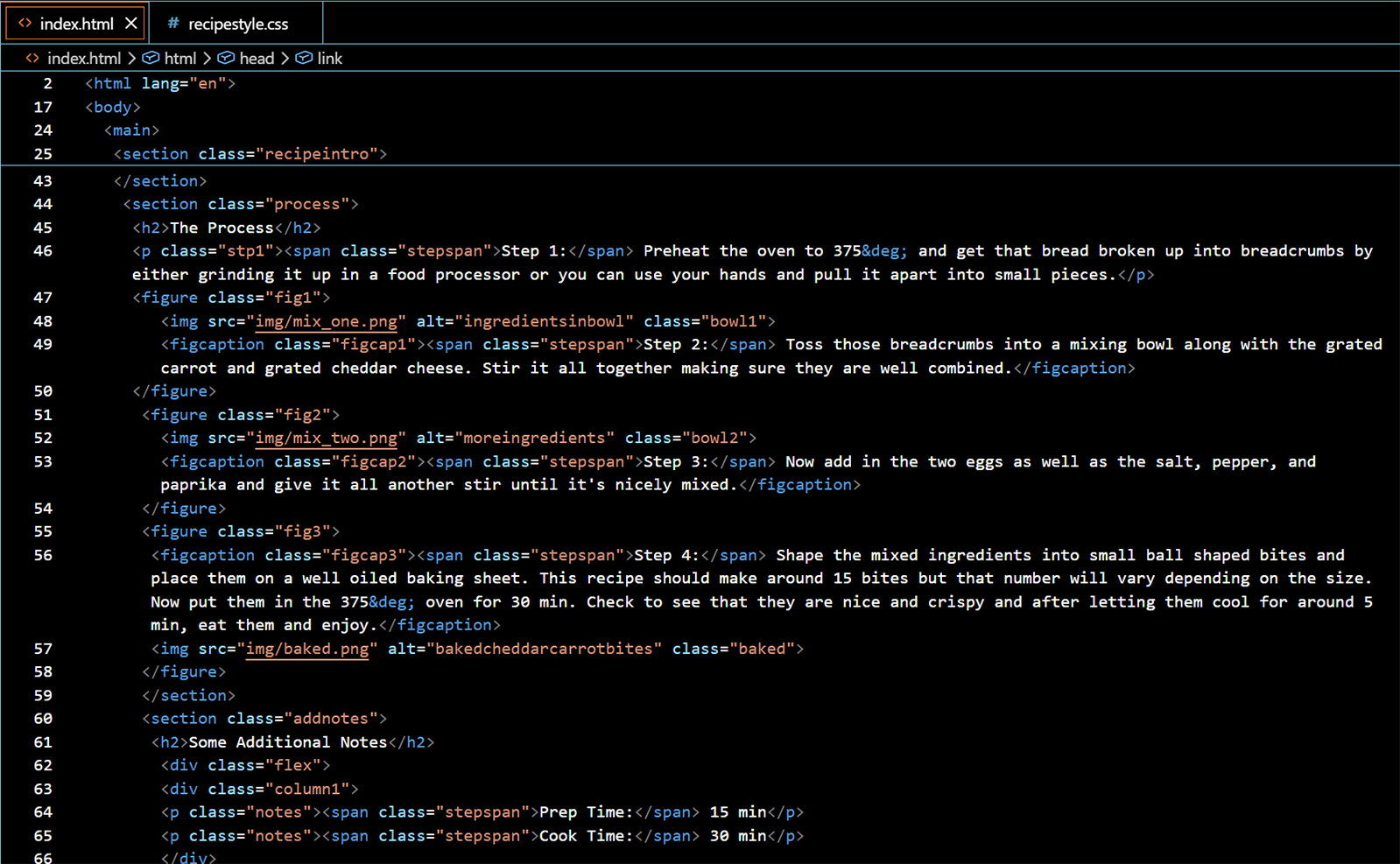Click the figure class="fig1" opening tag
Image resolution: width=1400 pixels, height=864 pixels.
coord(231,298)
